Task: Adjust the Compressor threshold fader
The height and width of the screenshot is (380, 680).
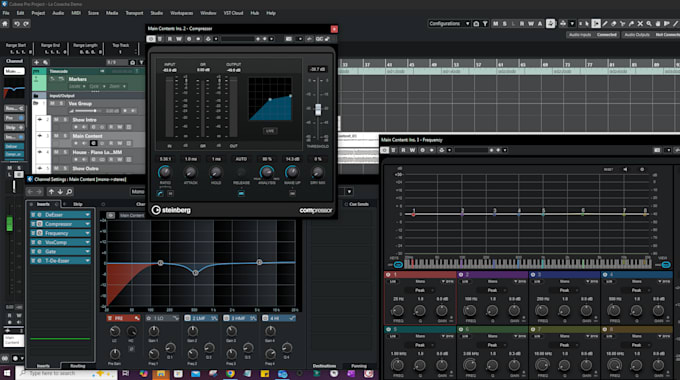Action: point(318,109)
